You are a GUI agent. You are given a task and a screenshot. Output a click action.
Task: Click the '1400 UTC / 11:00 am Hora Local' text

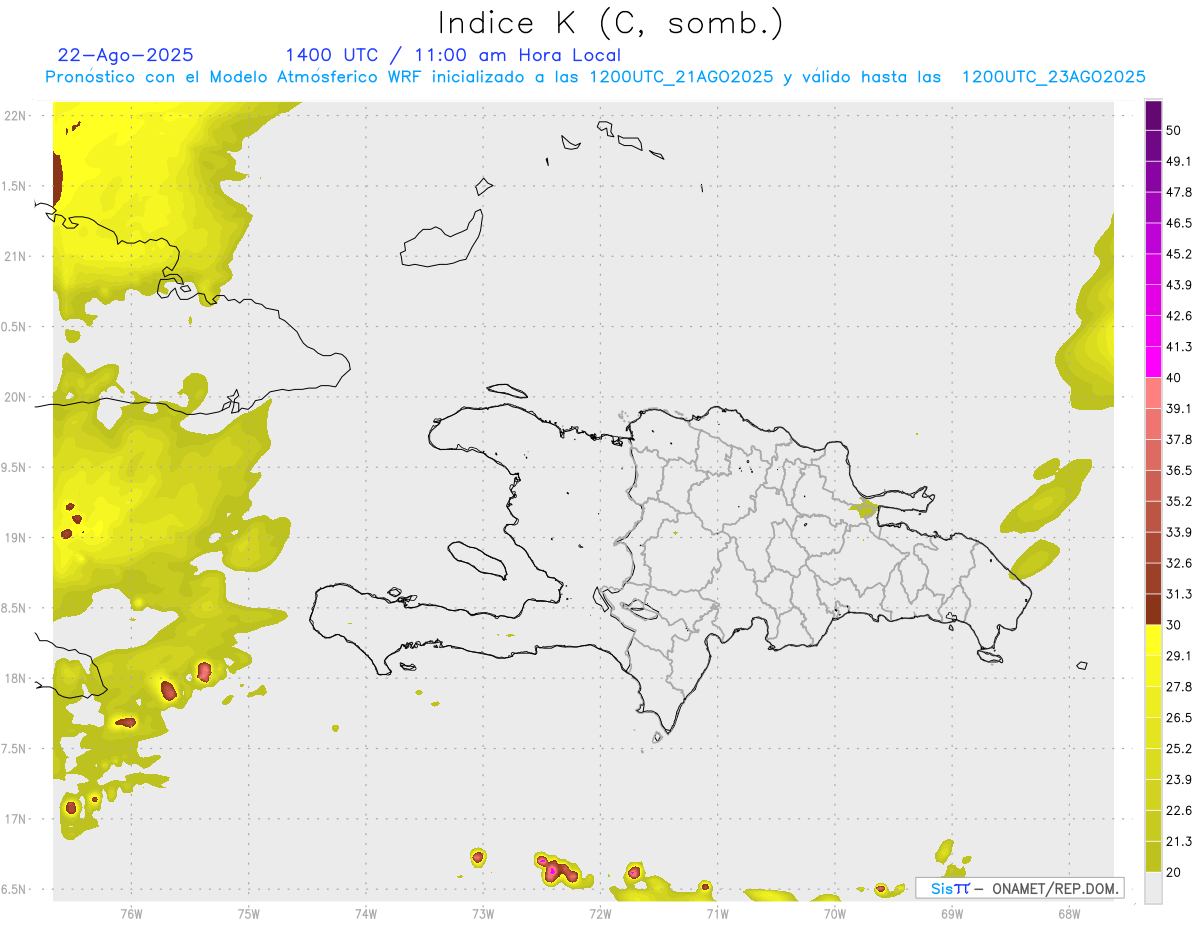453,55
